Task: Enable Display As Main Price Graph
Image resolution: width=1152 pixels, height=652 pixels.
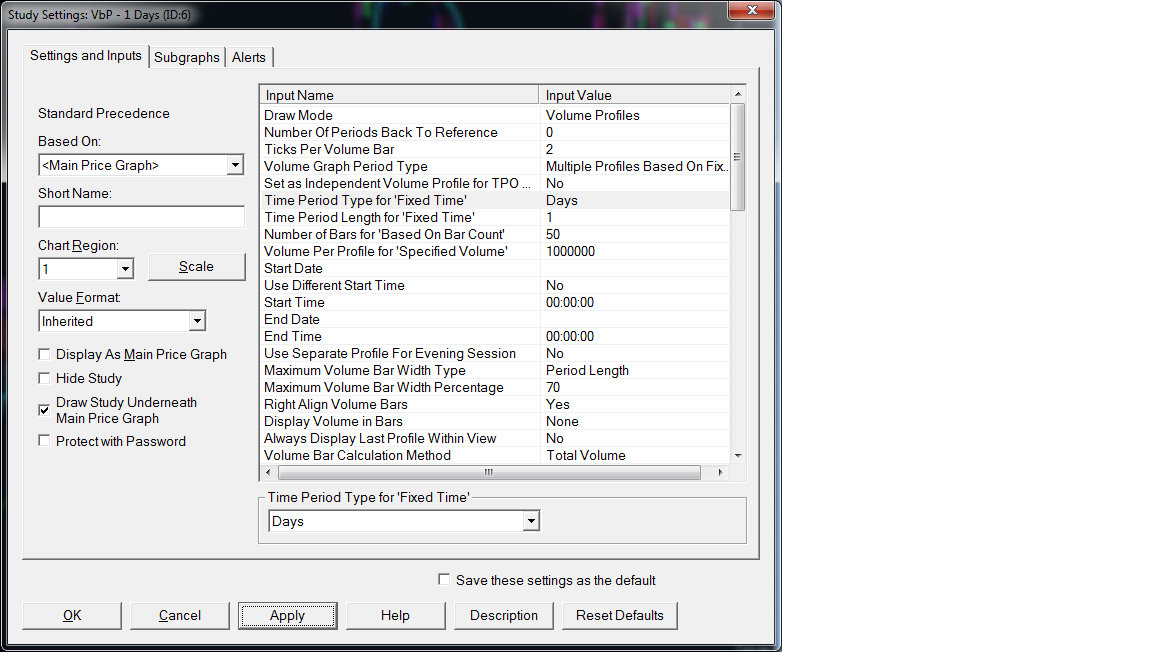Action: [x=44, y=354]
